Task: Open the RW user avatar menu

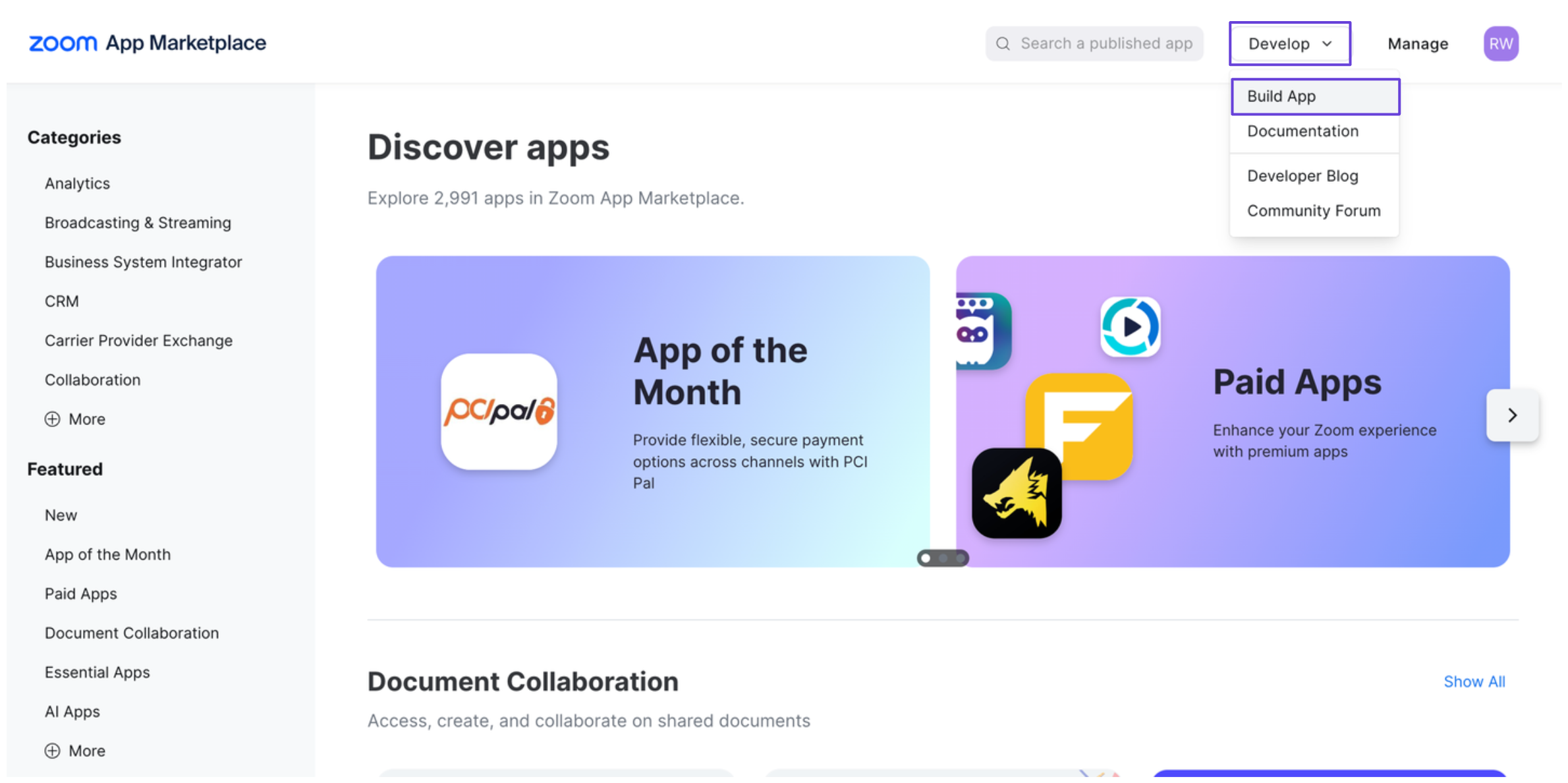Action: (1500, 43)
